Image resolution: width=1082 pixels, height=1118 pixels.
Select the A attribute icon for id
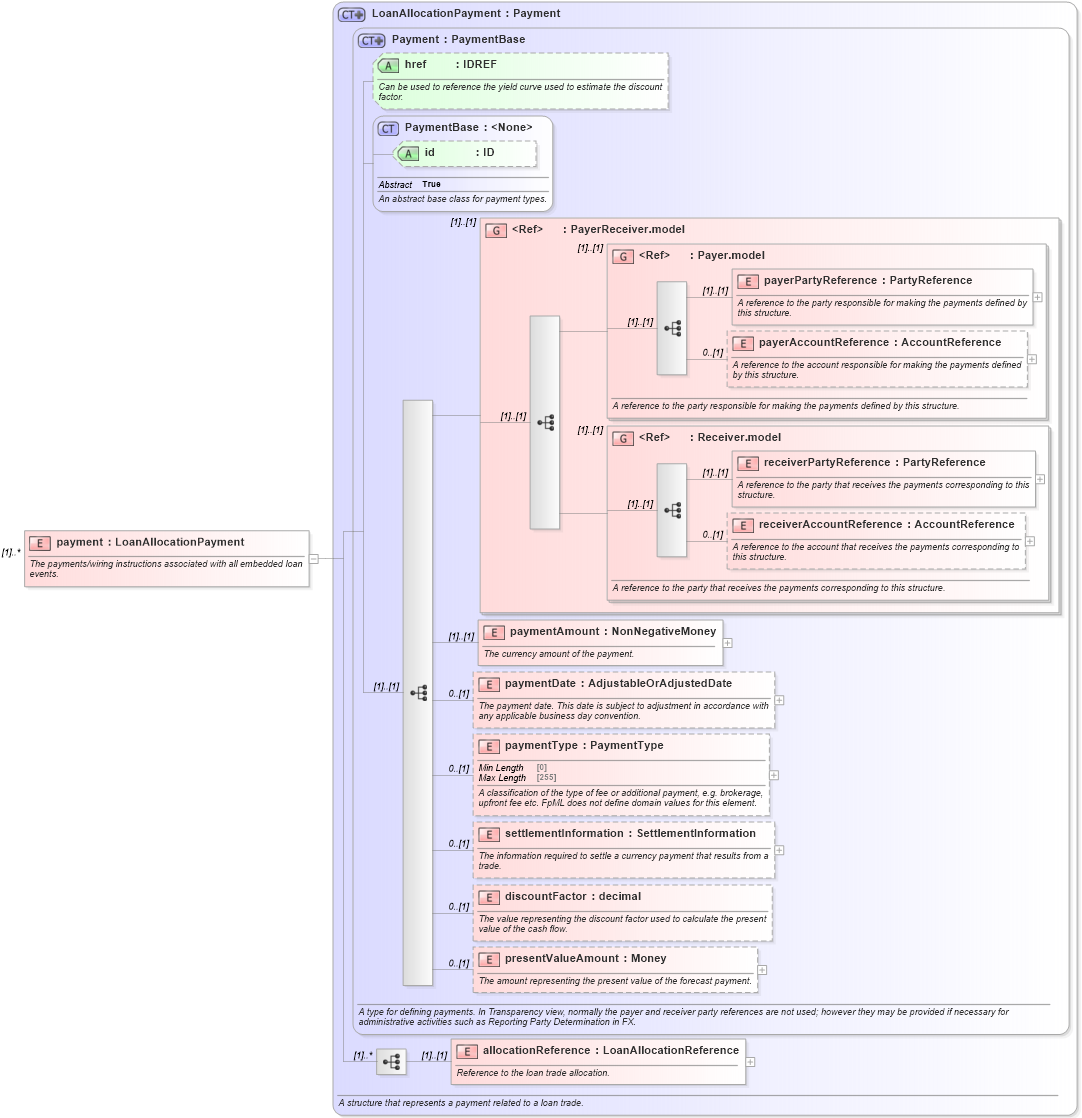coord(407,153)
